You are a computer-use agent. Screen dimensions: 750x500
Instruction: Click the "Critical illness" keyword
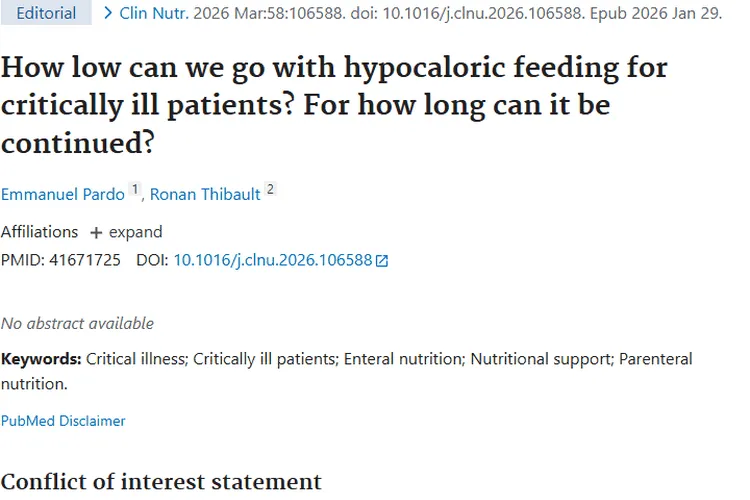[x=135, y=358]
